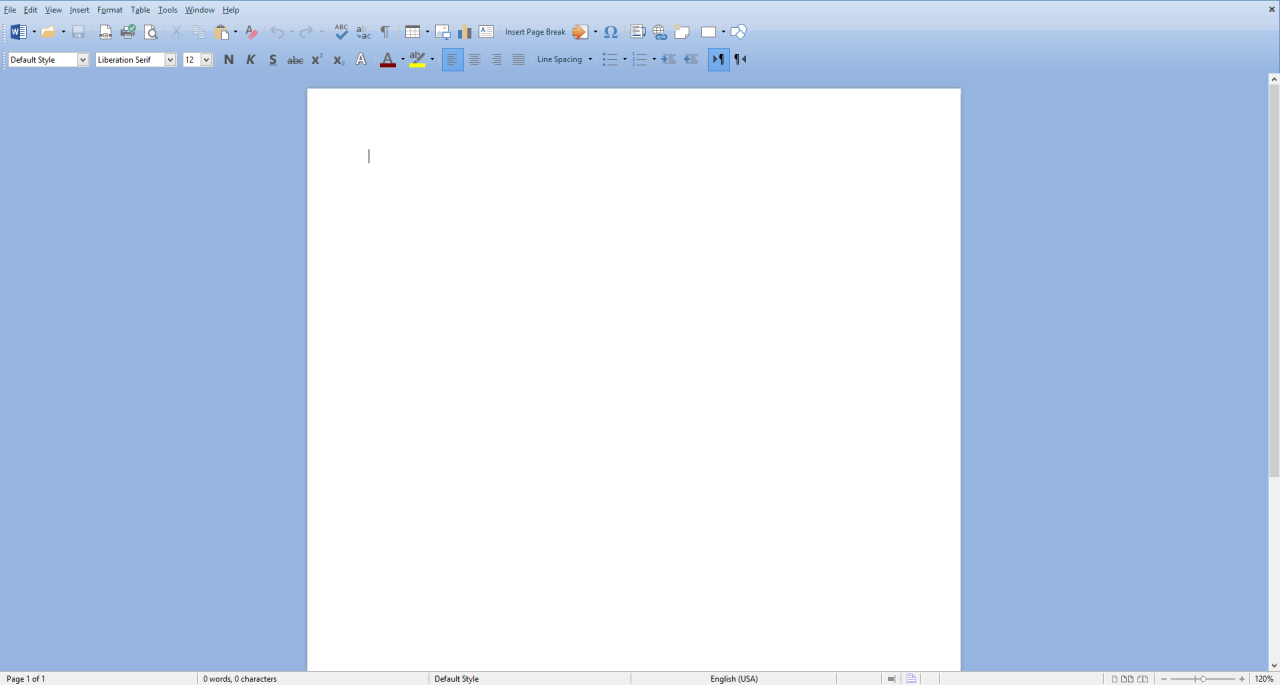Expand the Insert Table dropdown arrow

427,32
